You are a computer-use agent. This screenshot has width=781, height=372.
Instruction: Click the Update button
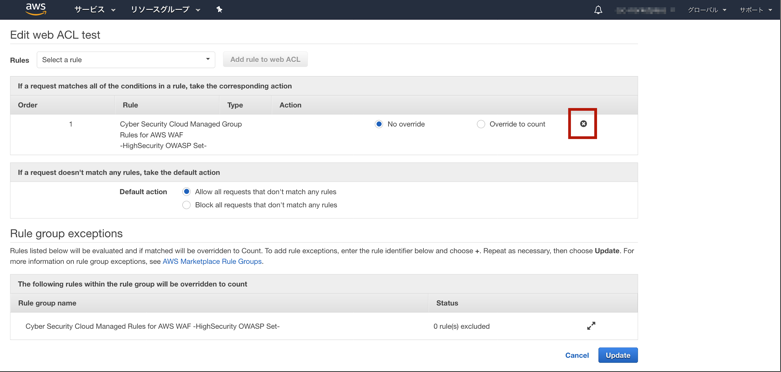(x=618, y=355)
